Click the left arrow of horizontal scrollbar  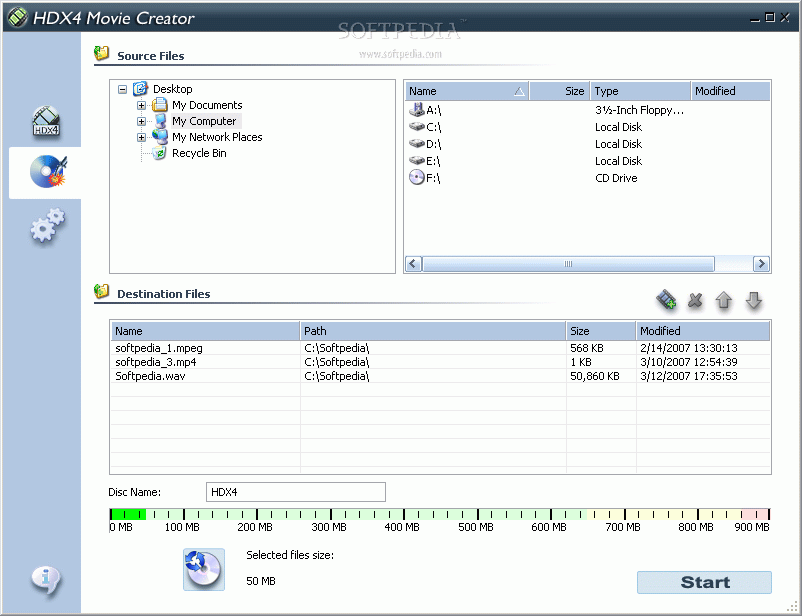point(413,264)
